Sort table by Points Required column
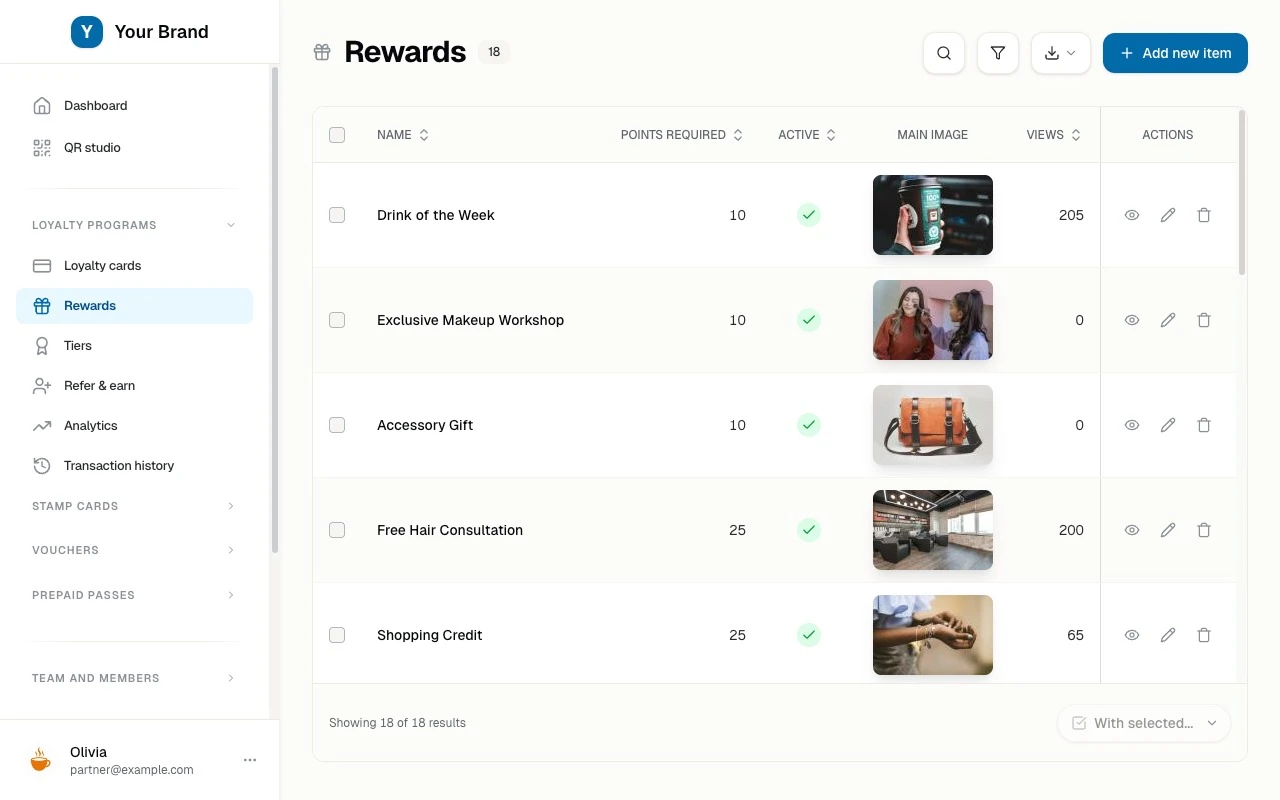This screenshot has width=1280, height=800. click(682, 135)
